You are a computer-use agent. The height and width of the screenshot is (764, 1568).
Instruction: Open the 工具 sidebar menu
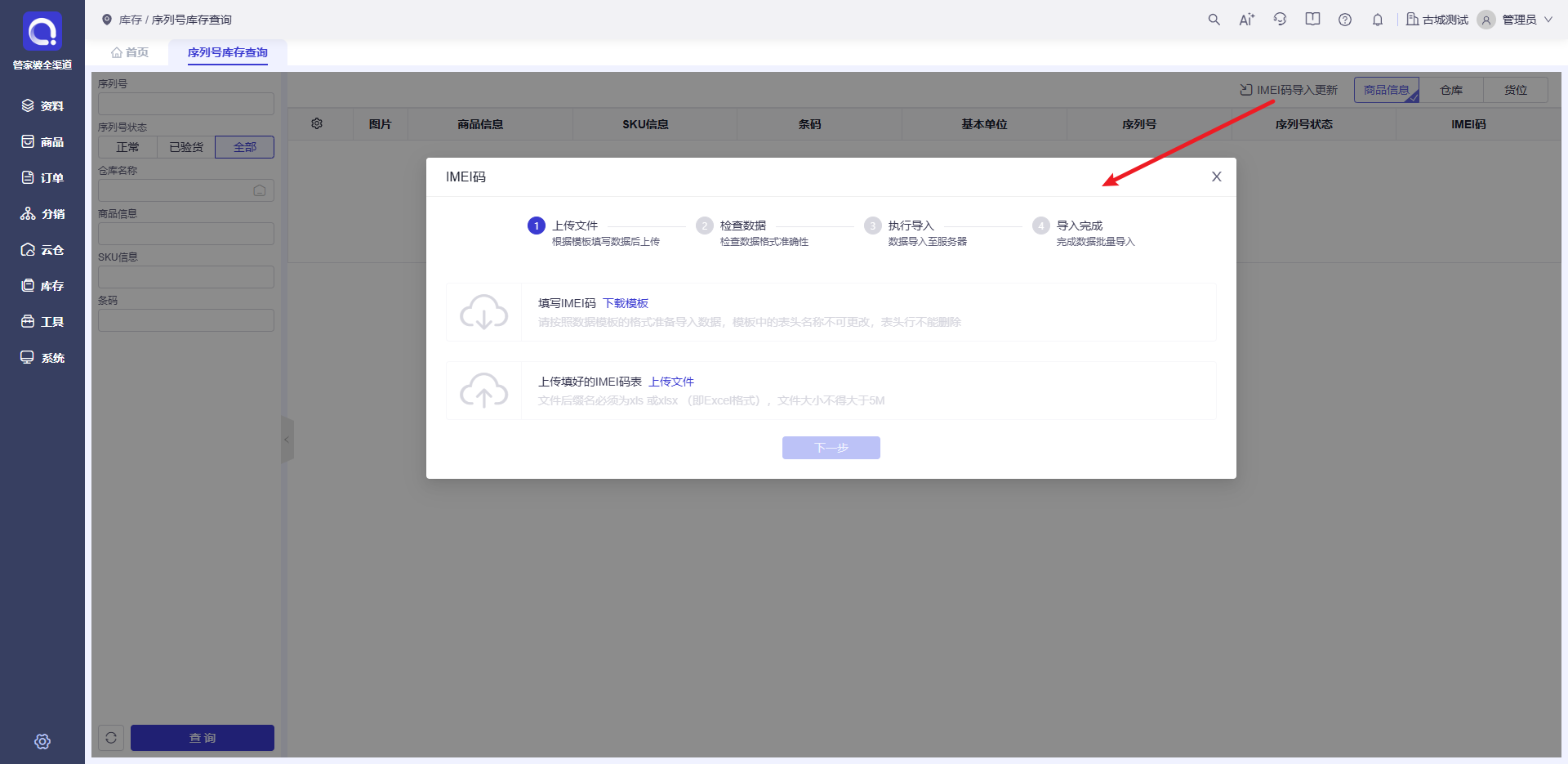coord(42,321)
